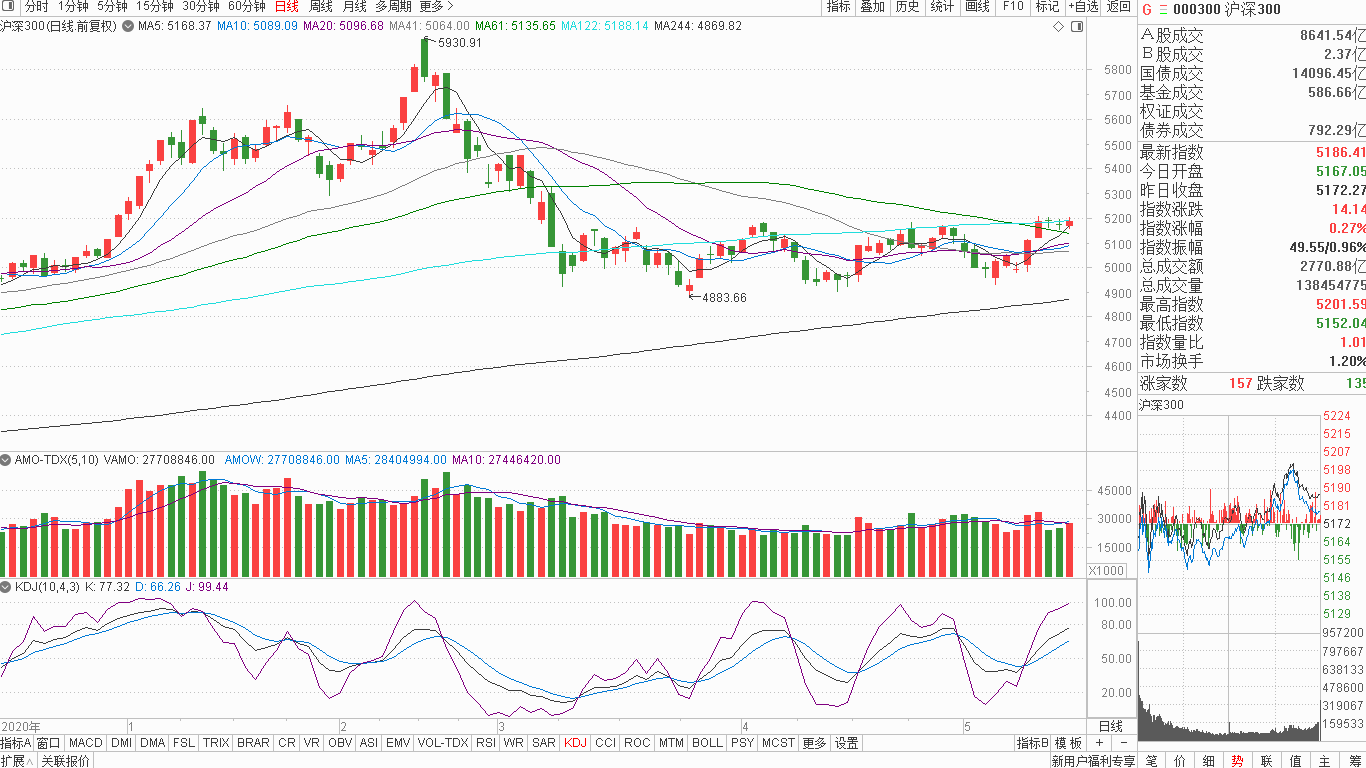Switch to 5分钟 period

[x=112, y=6]
